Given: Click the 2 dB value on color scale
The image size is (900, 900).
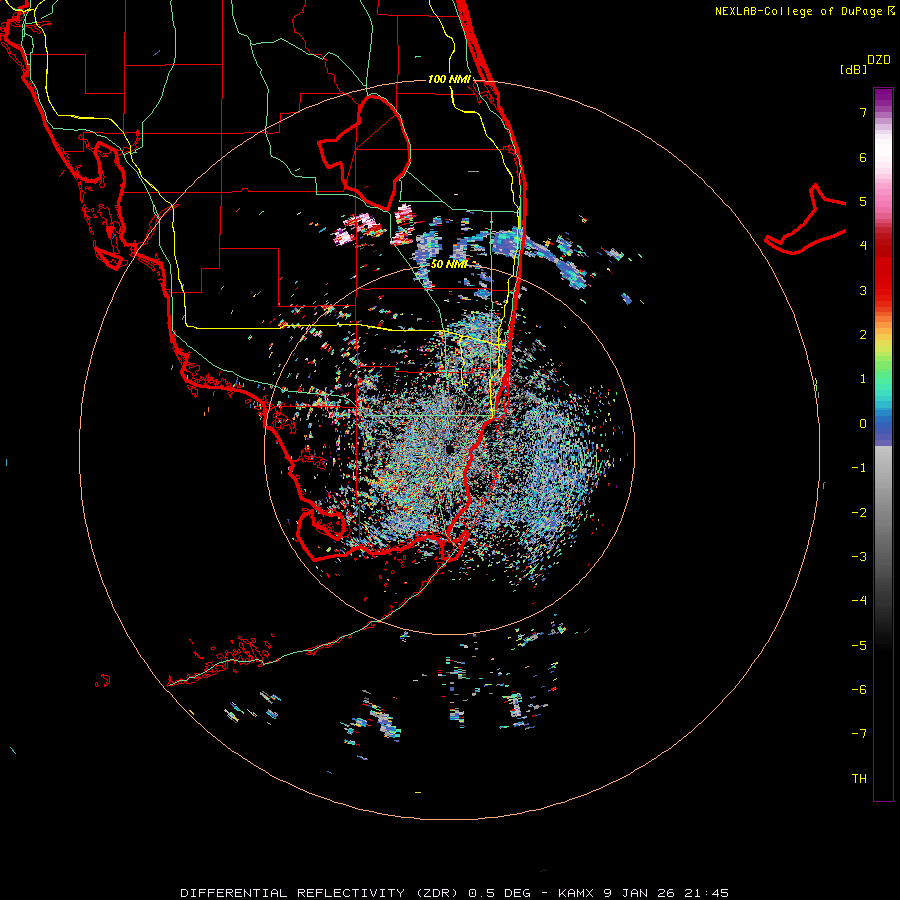Looking at the screenshot, I should (863, 335).
